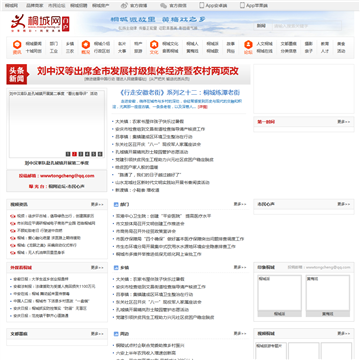The height and width of the screenshot is (360, 360).
Task: Open the 山水龙城社区 reading activity article
Action: [x=162, y=182]
